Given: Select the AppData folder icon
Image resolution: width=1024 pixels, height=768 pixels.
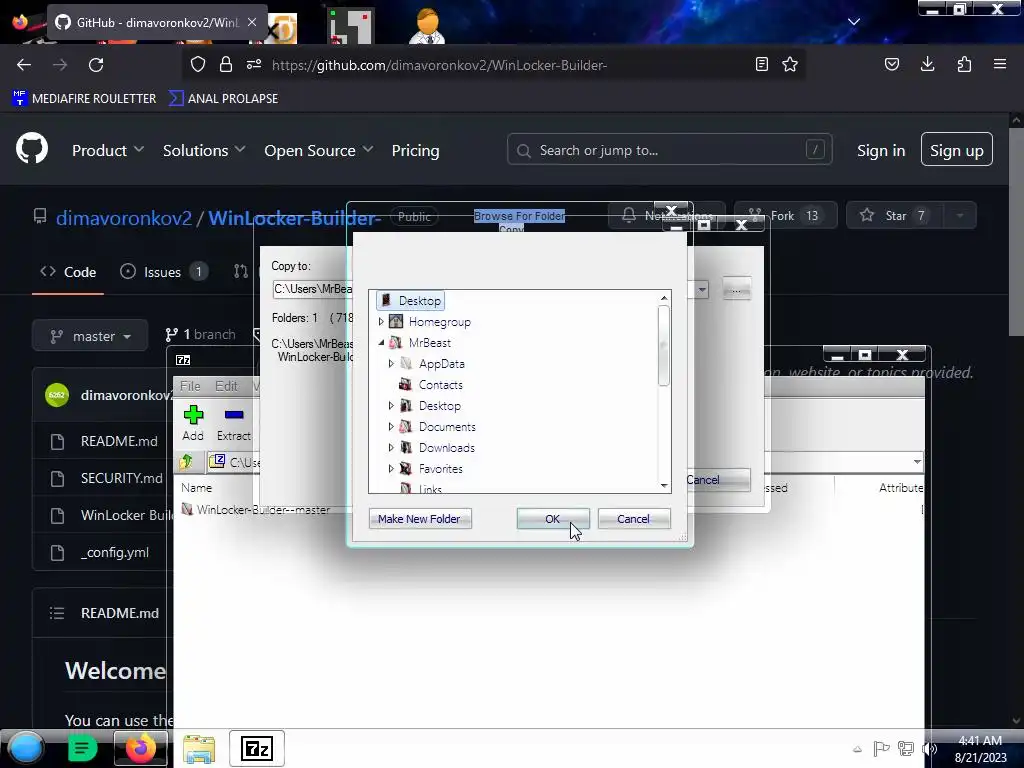Looking at the screenshot, I should pyautogui.click(x=406, y=363).
